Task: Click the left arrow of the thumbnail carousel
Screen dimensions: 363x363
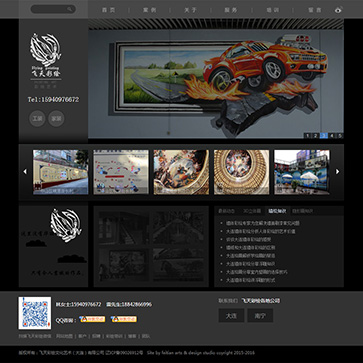Action: point(25,171)
